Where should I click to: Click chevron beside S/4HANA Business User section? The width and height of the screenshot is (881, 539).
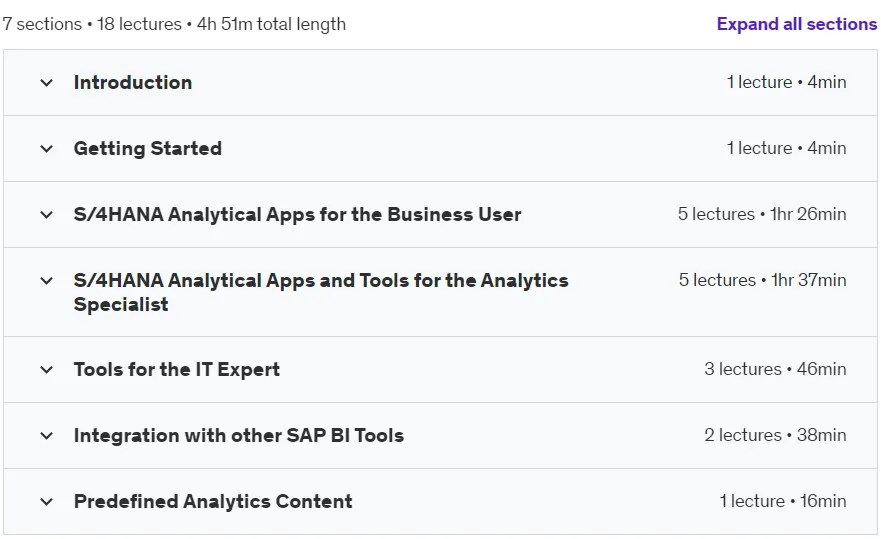47,215
